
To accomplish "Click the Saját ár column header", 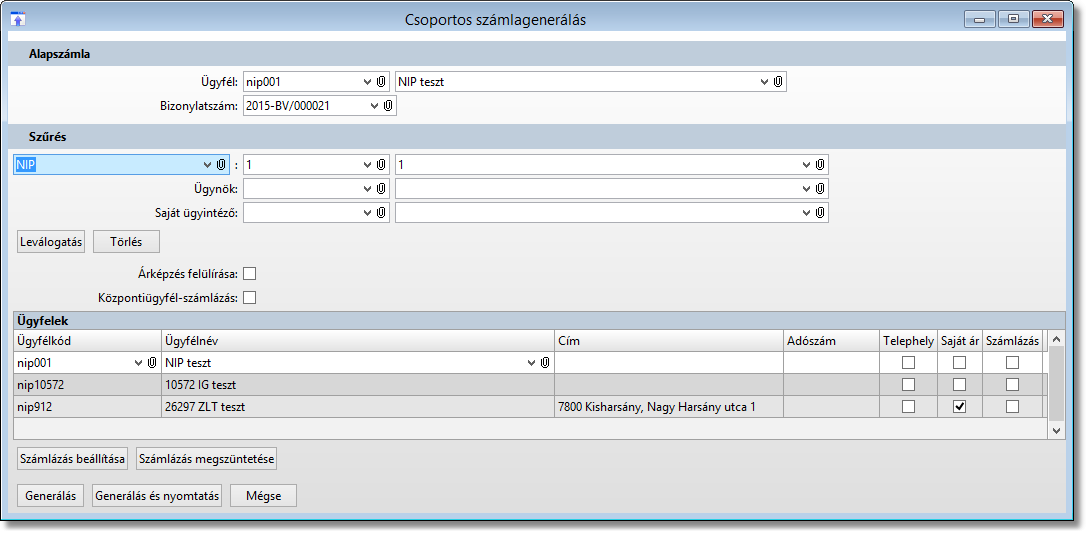I will pyautogui.click(x=960, y=341).
